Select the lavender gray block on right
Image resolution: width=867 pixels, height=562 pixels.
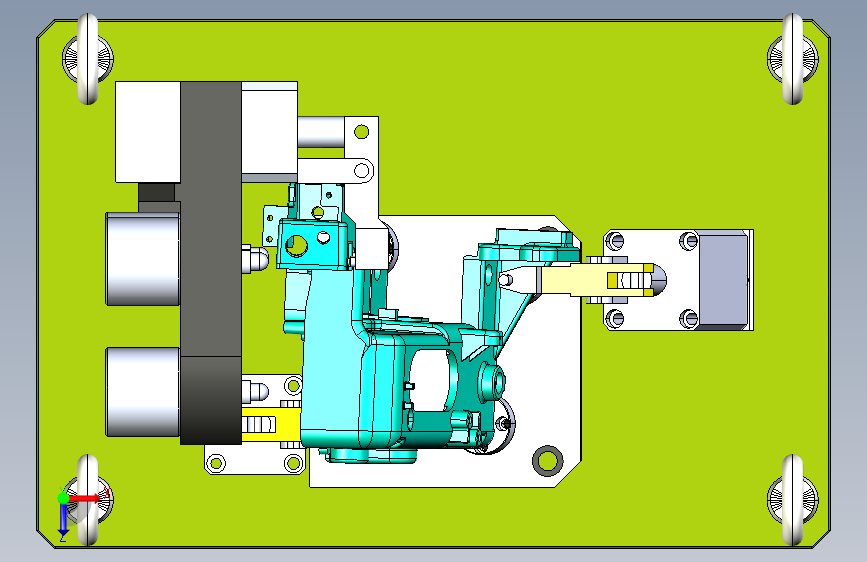click(x=724, y=280)
